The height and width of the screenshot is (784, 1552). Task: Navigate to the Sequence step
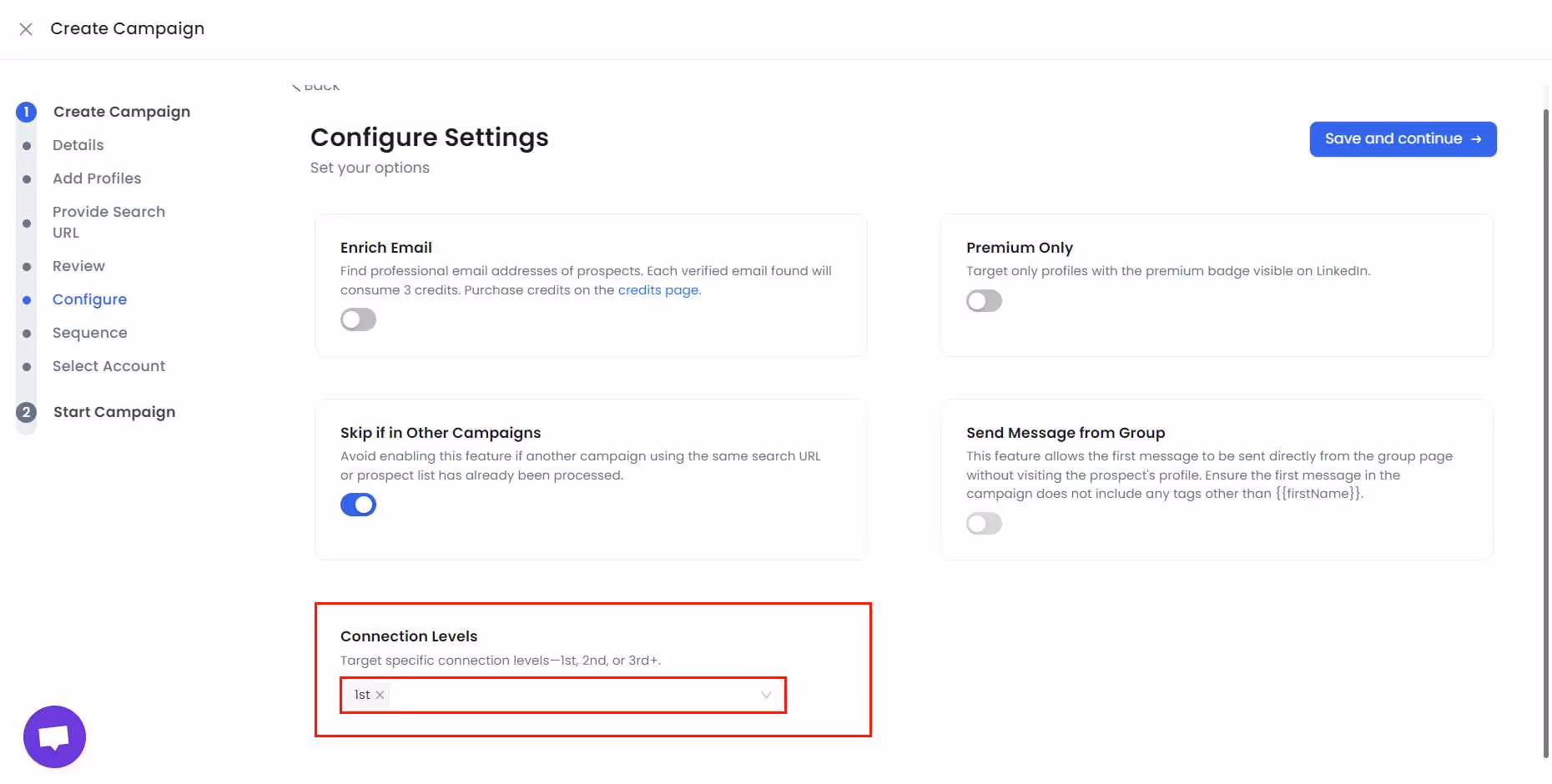89,333
